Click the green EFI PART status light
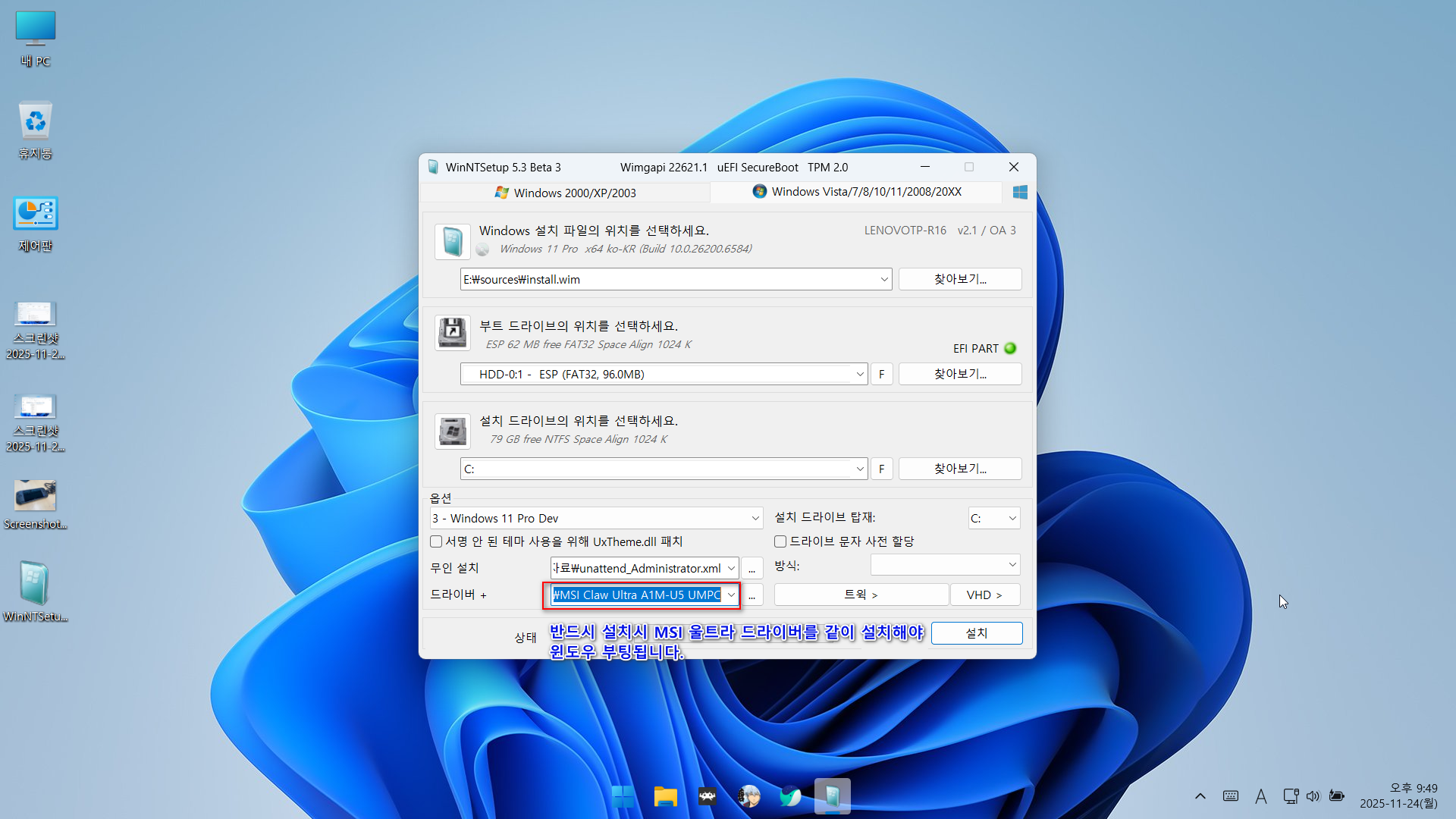 point(1010,349)
